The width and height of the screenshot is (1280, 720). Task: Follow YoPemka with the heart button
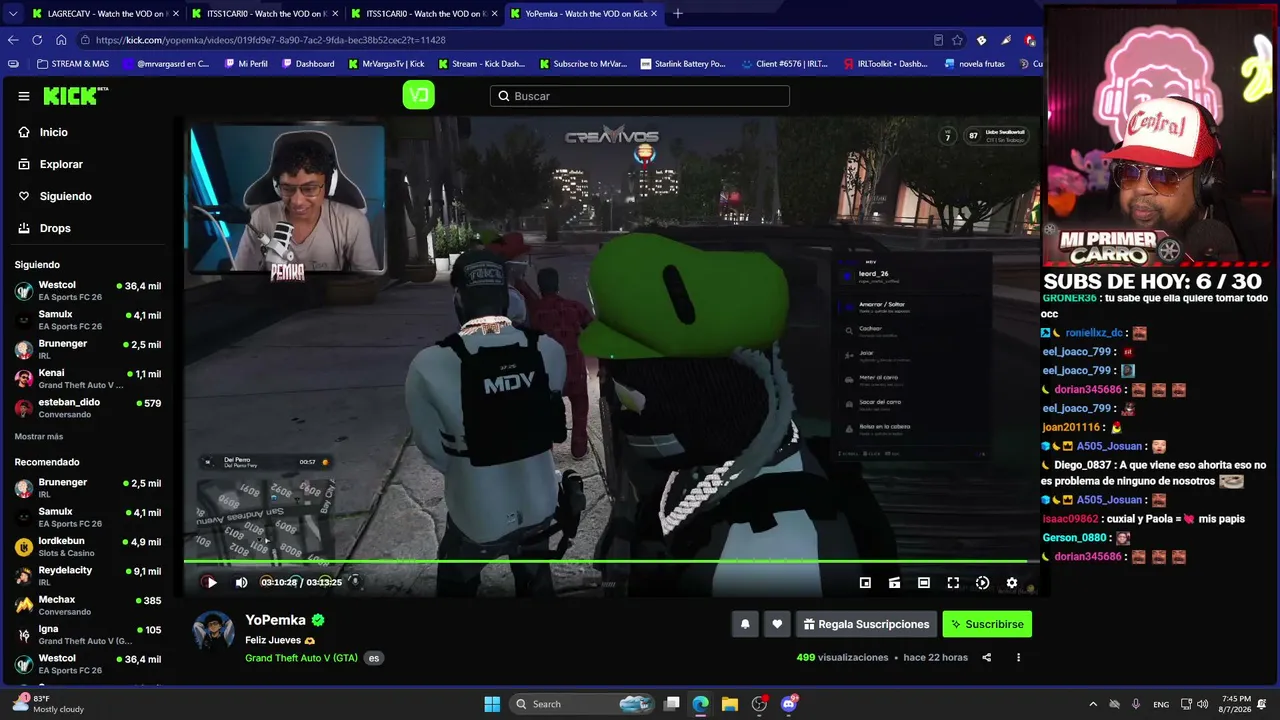777,624
